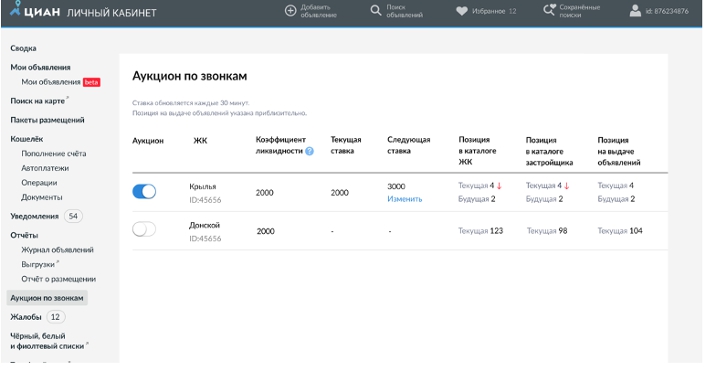Screen dimensions: 716x372
Task: Click Позиция в каталоге застройщика header
Action: coord(549,151)
